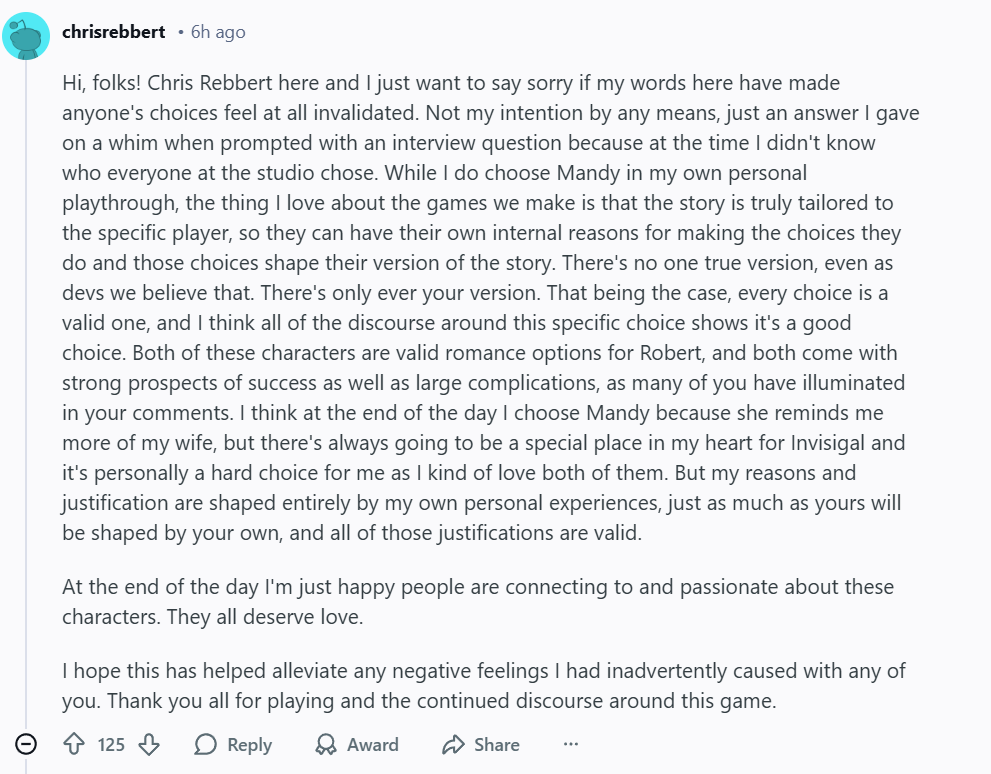
Task: Open the three-dot more options menu
Action: (571, 744)
